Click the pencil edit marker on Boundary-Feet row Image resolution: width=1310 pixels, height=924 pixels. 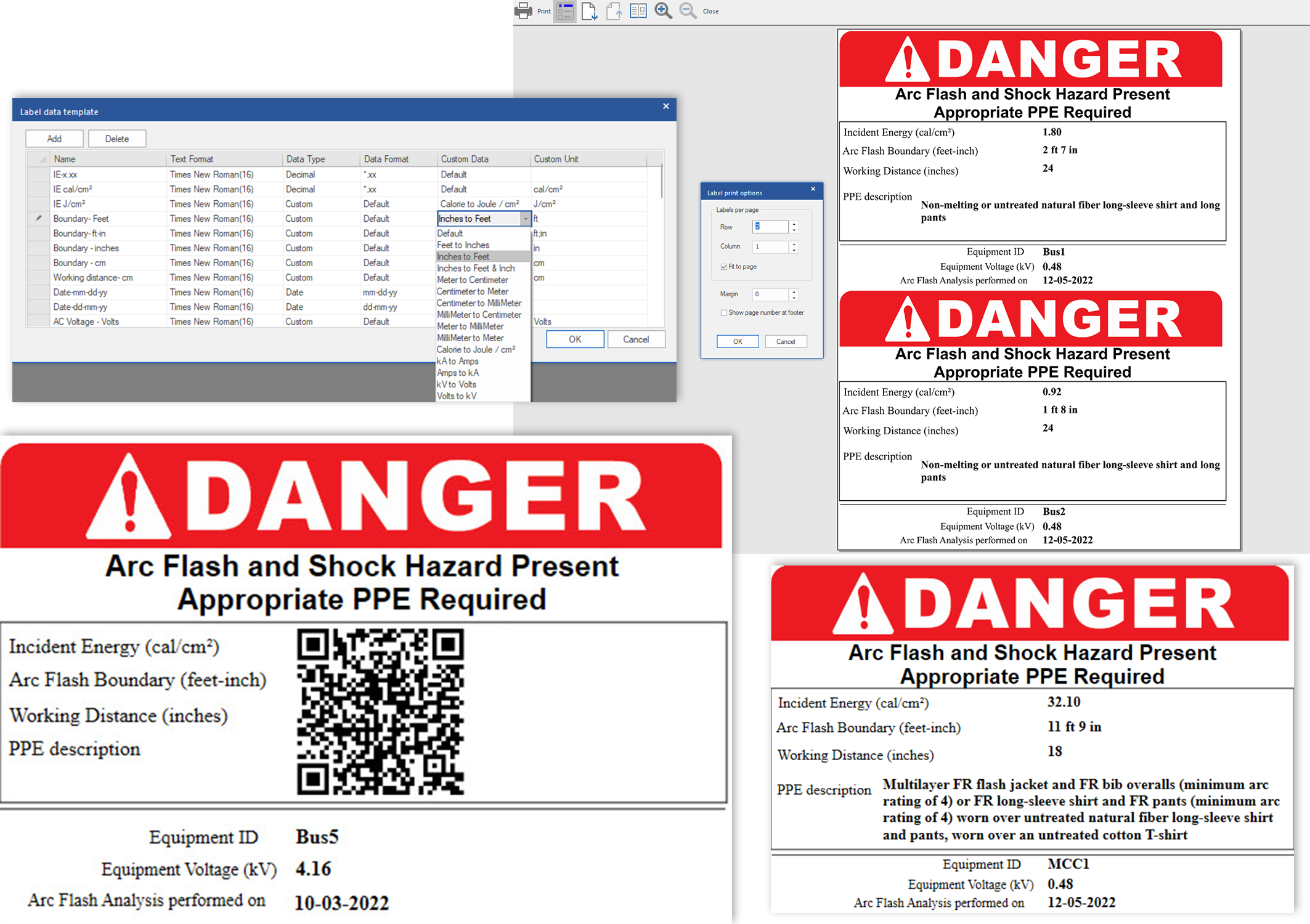[39, 218]
